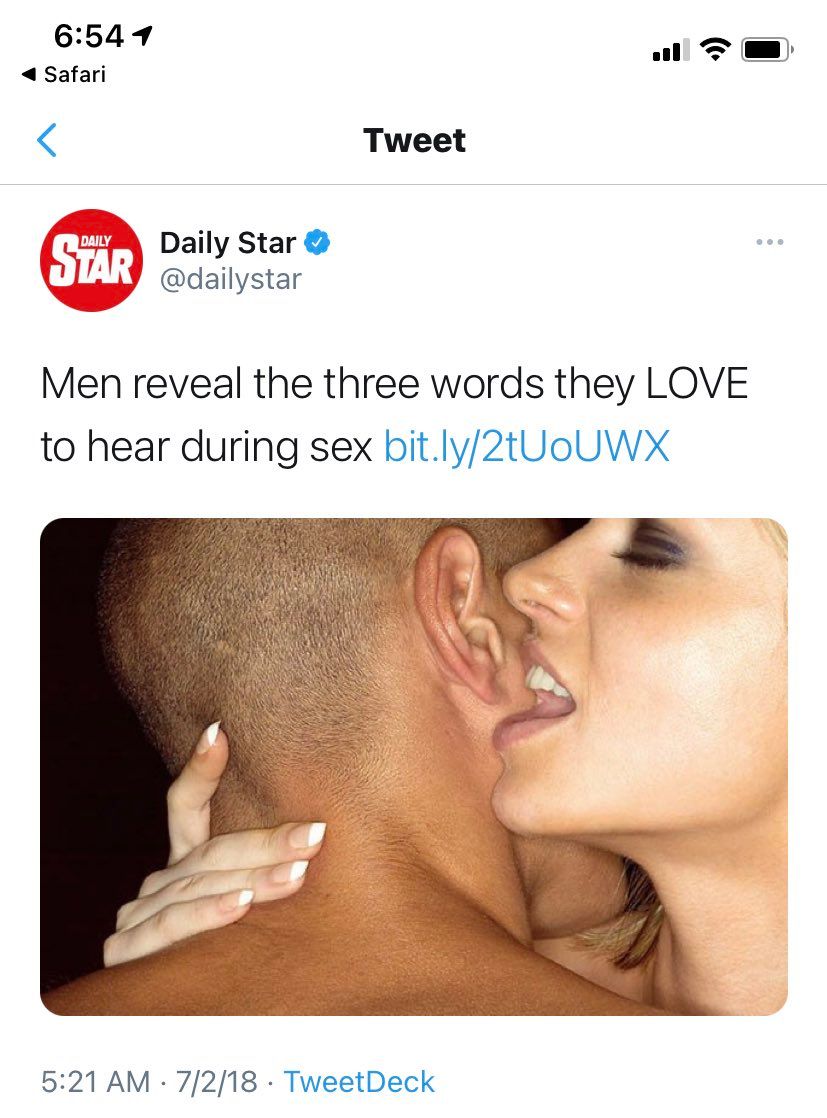The image size is (827, 1118).
Task: Open the tweet's attached photo
Action: click(x=414, y=766)
